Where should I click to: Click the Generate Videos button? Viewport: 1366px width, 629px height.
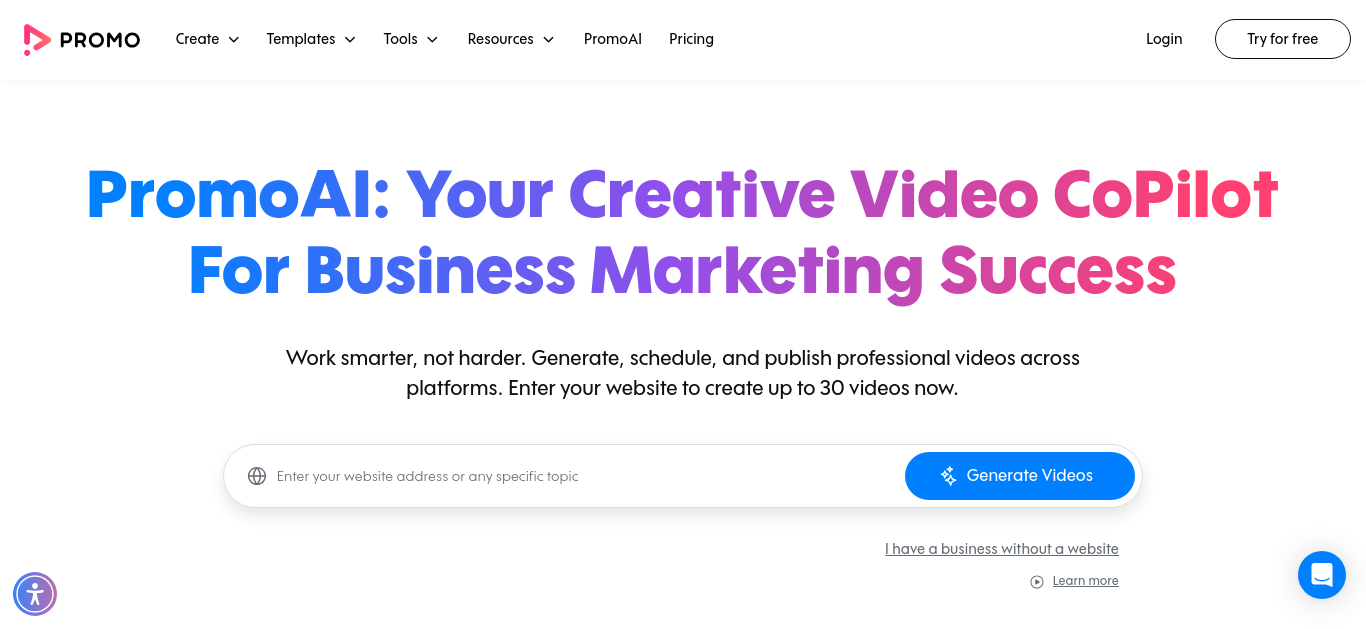click(x=1020, y=476)
